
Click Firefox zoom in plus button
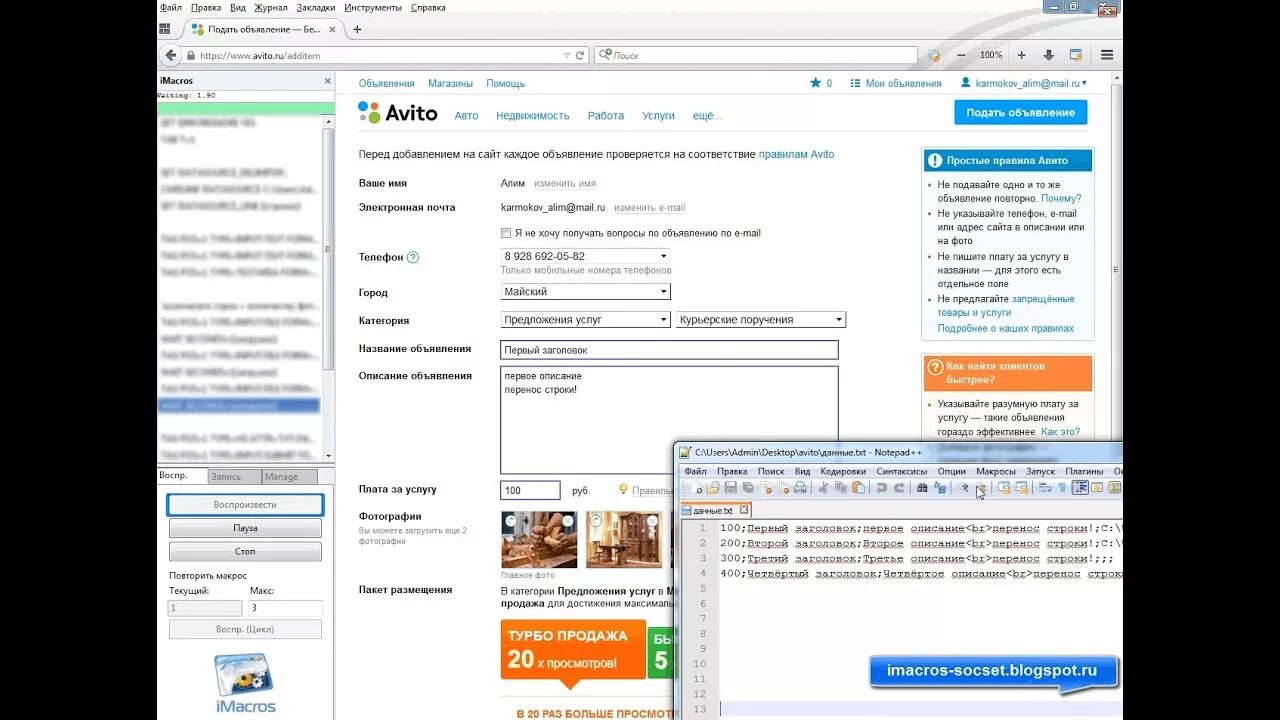[1021, 55]
